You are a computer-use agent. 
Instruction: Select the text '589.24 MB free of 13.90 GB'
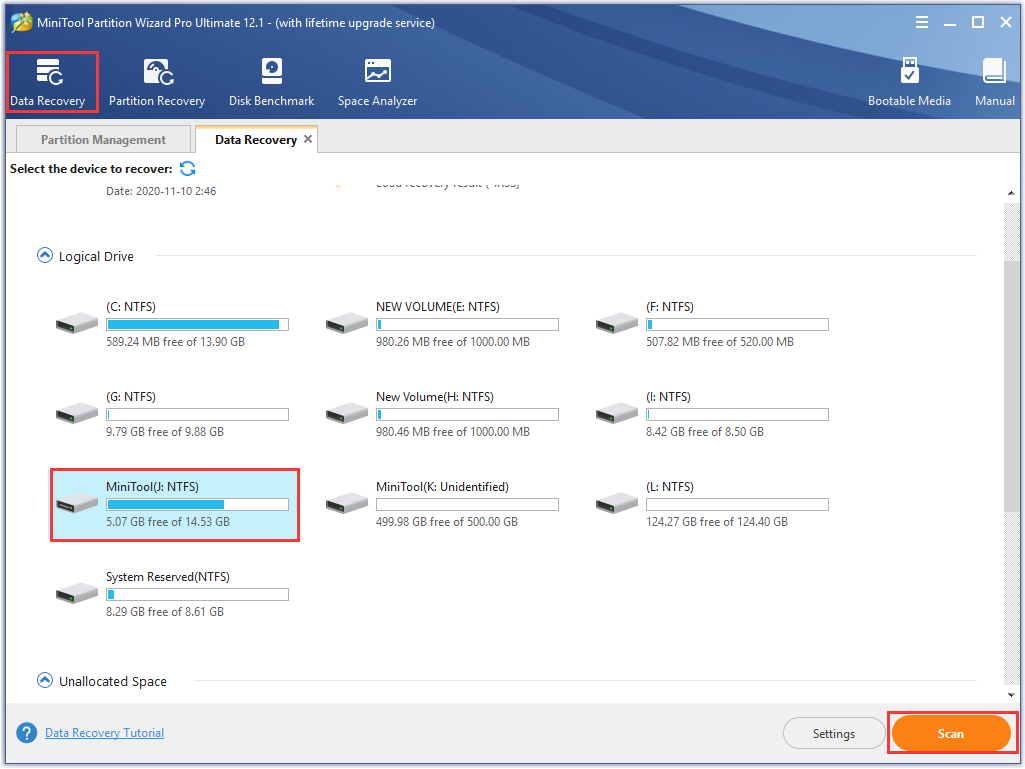175,341
